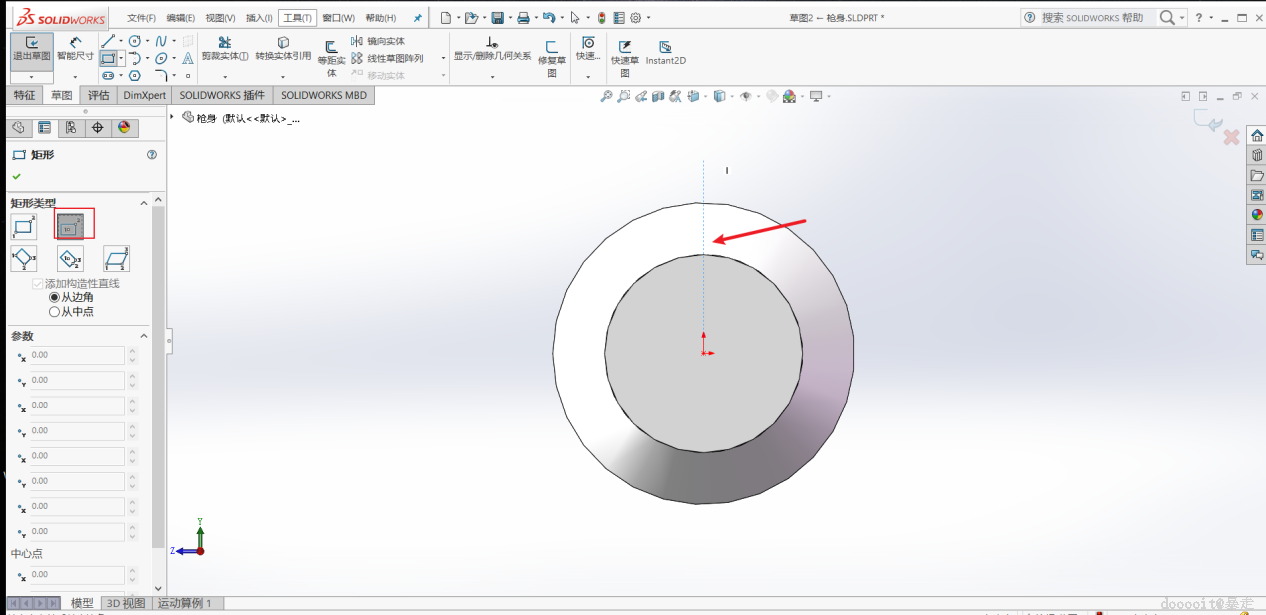Click the 退出草图 (Exit Sketch) button

coord(32,49)
